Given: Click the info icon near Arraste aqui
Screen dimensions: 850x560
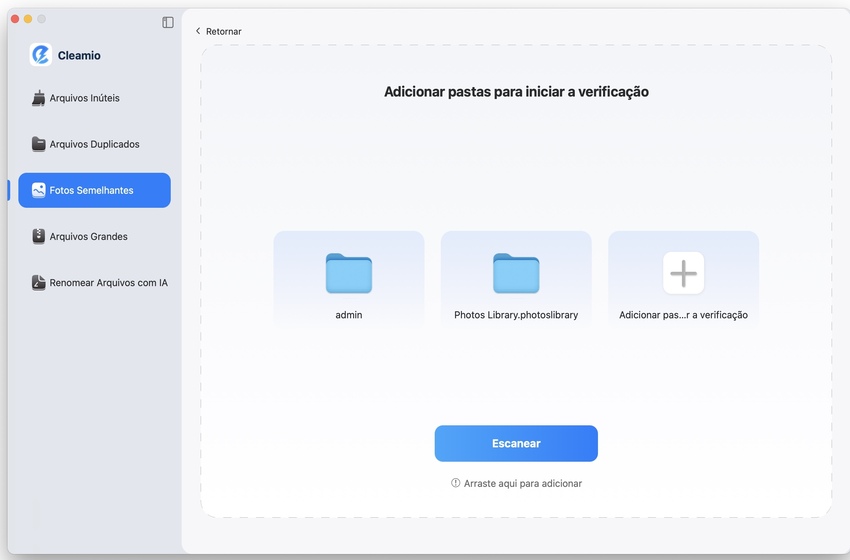Looking at the screenshot, I should click(x=455, y=483).
